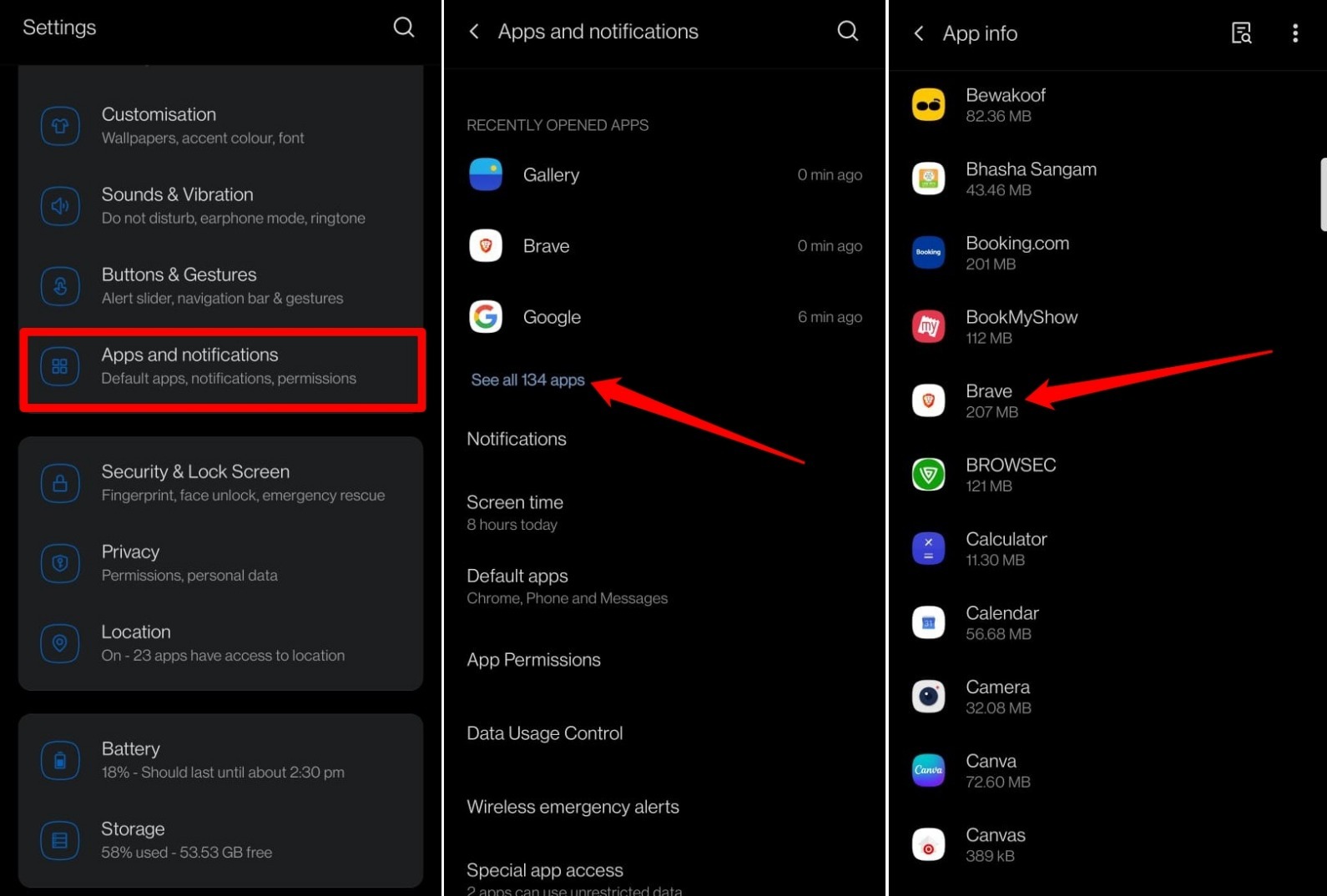Open Notifications settings

(x=517, y=439)
